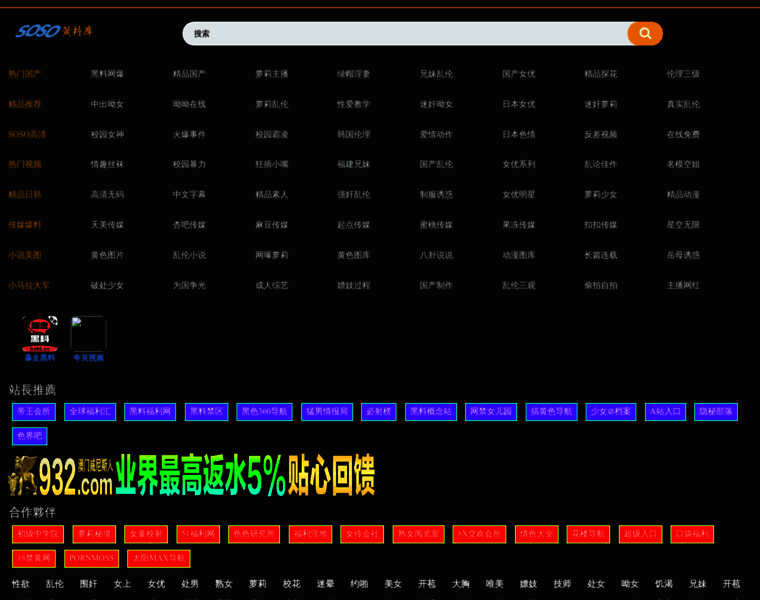Click the 932.com advertisement banner

(192, 476)
